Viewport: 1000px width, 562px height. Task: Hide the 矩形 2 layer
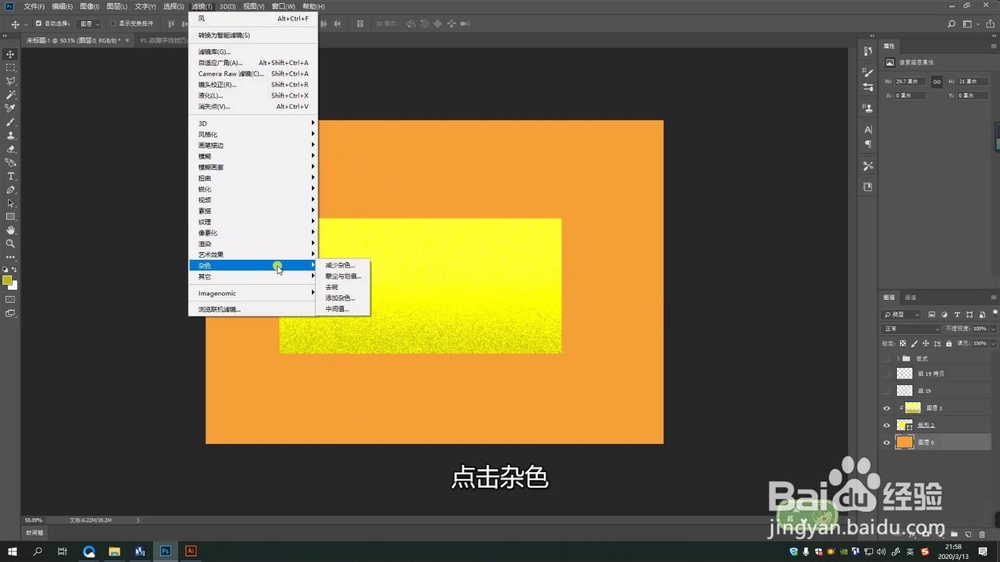coord(886,425)
